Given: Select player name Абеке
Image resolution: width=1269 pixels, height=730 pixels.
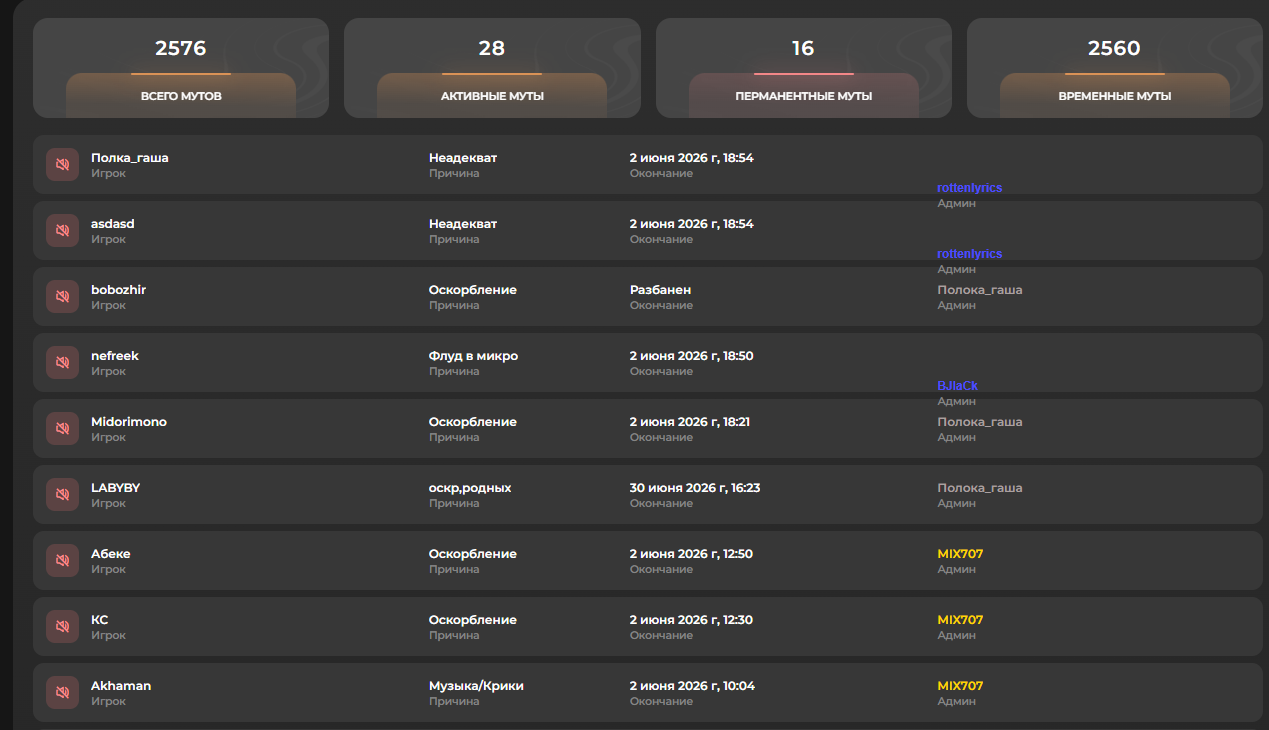Looking at the screenshot, I should coord(110,554).
